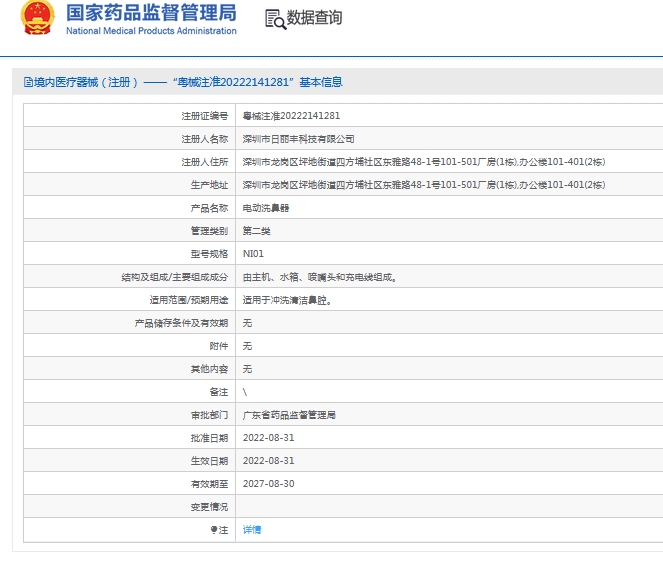Click the 管理类别 label

coord(209,231)
